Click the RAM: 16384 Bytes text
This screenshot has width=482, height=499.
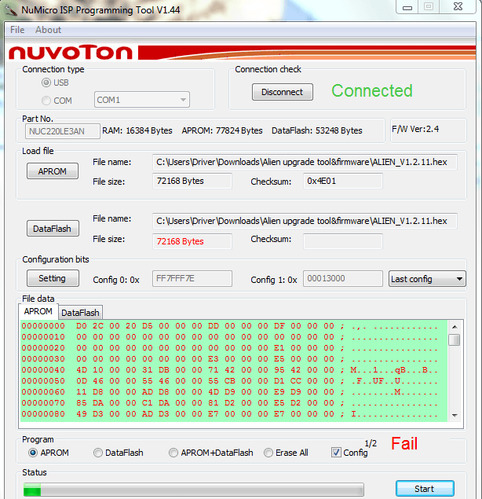coord(137,131)
